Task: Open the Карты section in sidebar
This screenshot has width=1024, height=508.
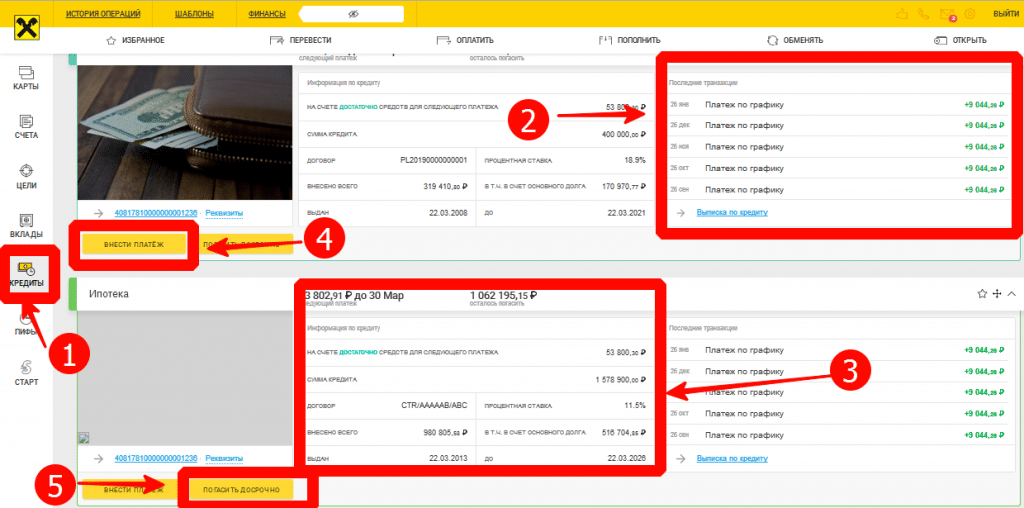Action: [x=26, y=76]
